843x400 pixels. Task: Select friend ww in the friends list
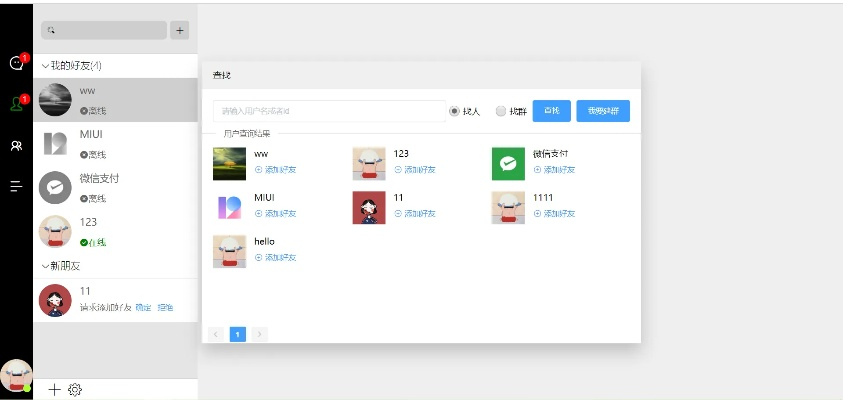tap(116, 100)
